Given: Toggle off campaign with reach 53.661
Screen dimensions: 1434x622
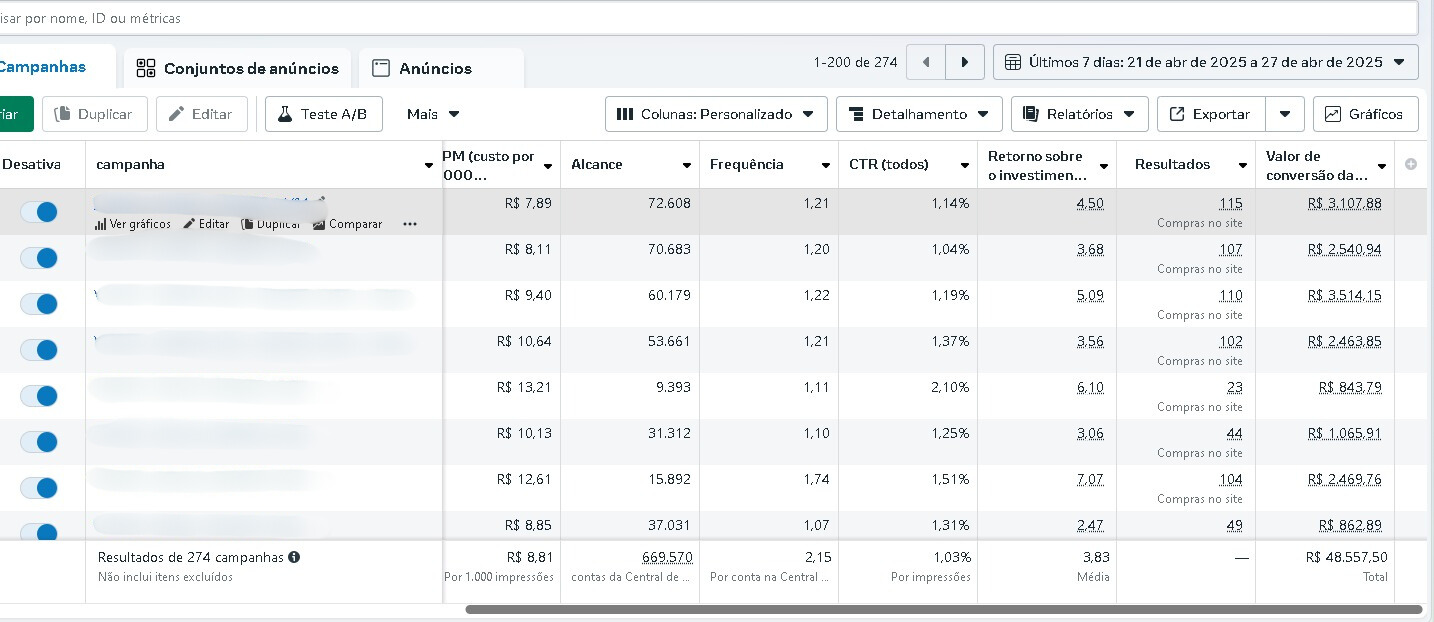Looking at the screenshot, I should pos(40,350).
